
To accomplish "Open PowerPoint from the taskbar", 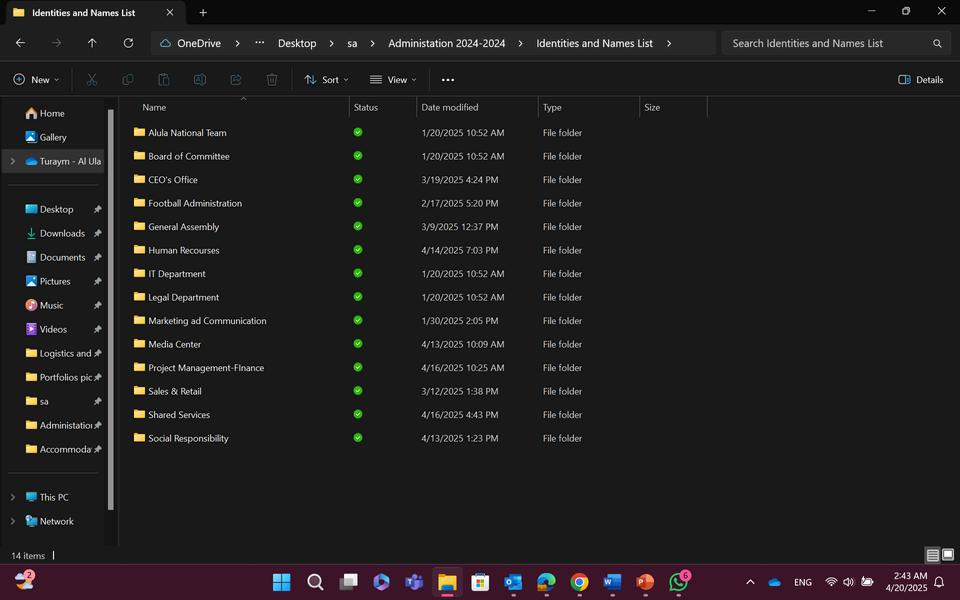I will [x=645, y=582].
